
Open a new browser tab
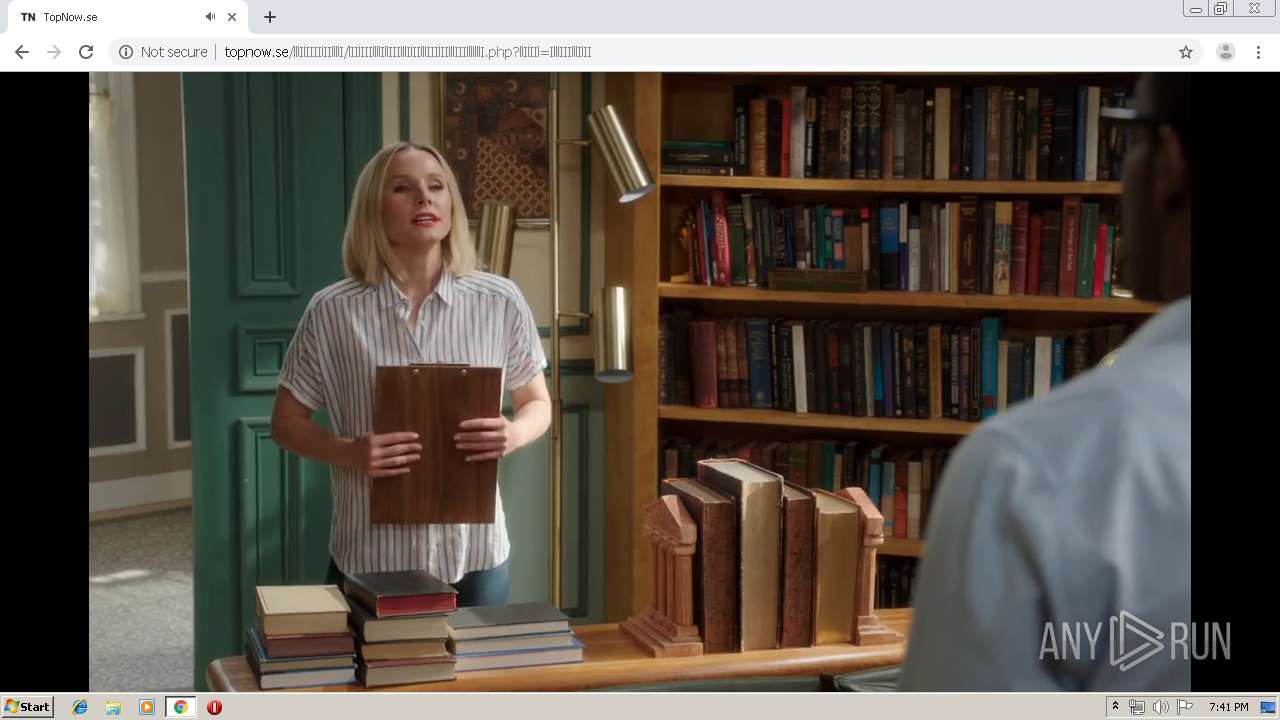270,17
